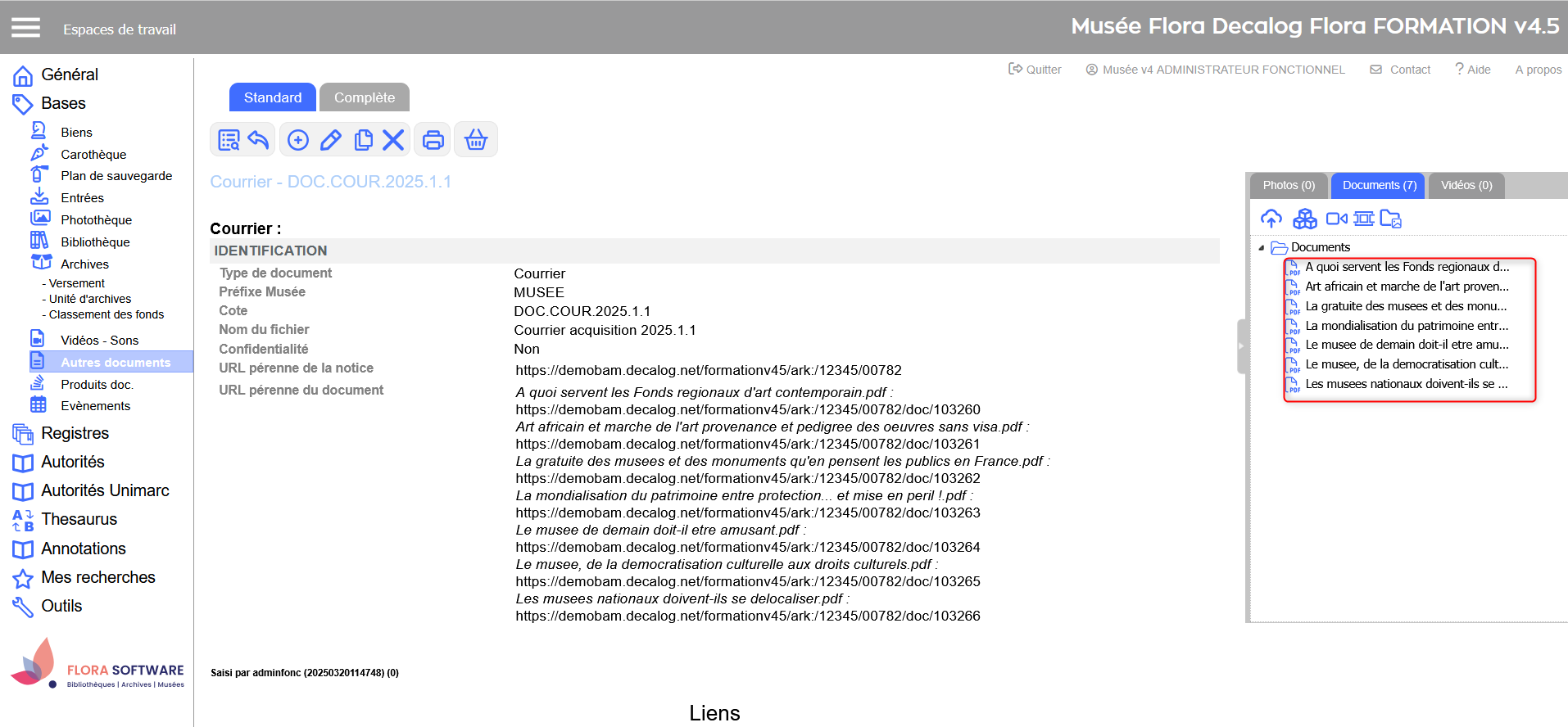Click the Quitter link
The height and width of the screenshot is (727, 1568).
coord(1035,70)
